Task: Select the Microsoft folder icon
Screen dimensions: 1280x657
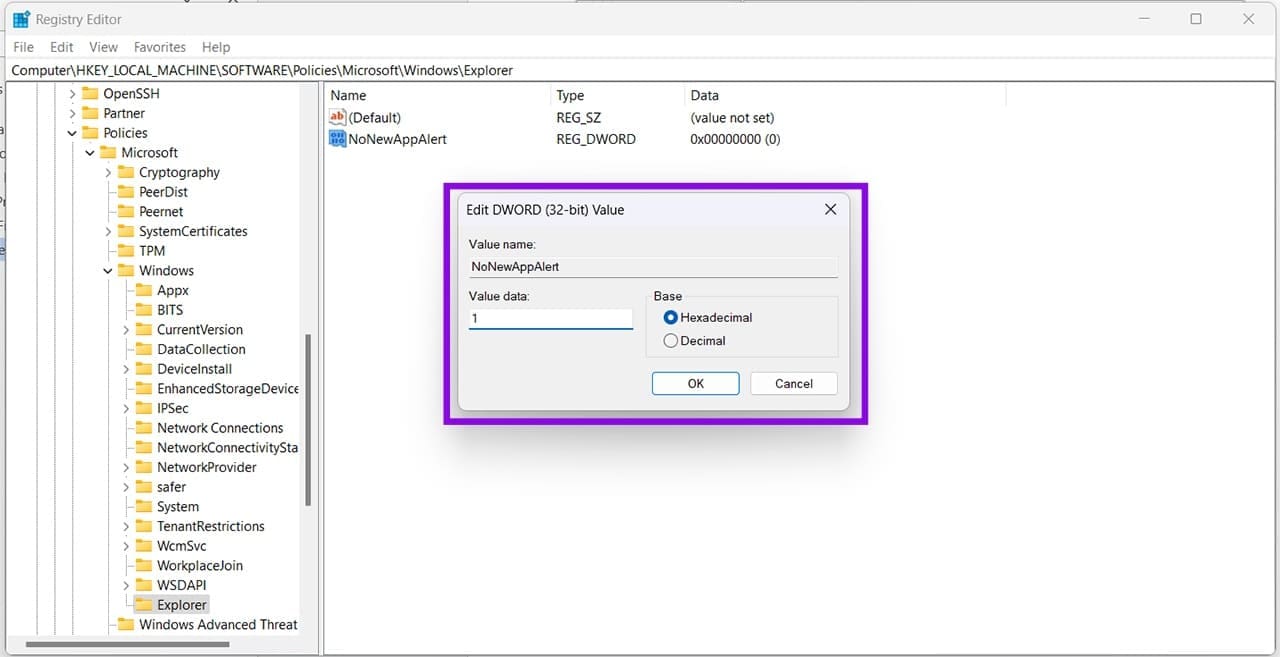Action: pos(108,152)
